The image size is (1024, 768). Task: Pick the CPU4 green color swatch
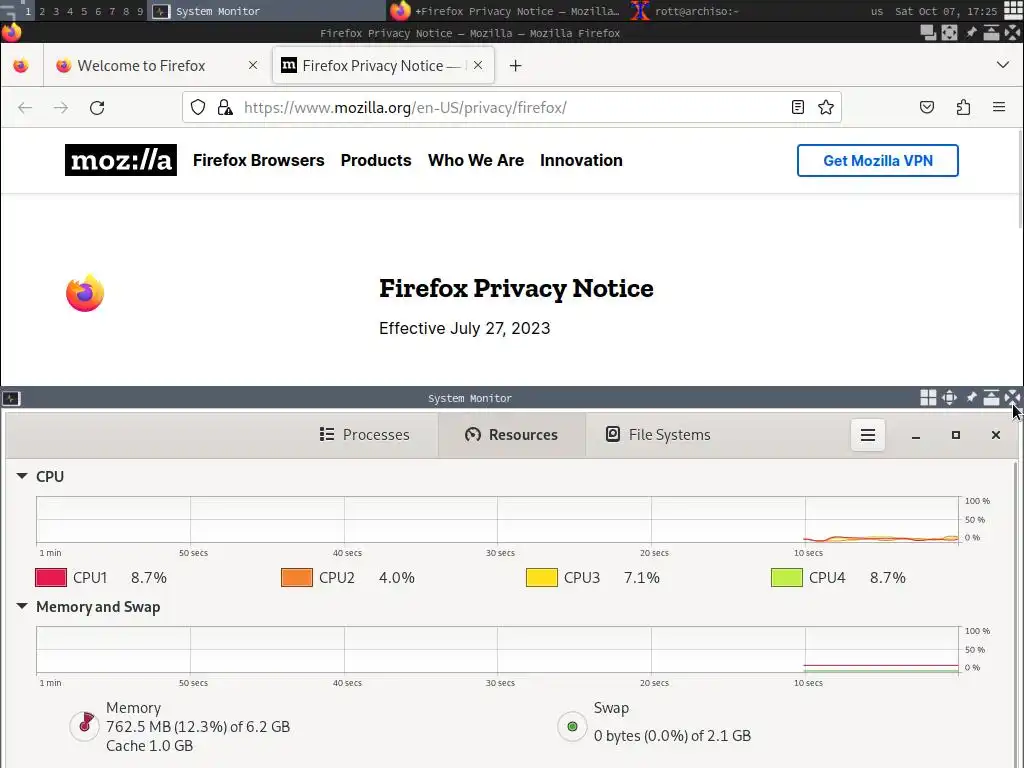787,577
